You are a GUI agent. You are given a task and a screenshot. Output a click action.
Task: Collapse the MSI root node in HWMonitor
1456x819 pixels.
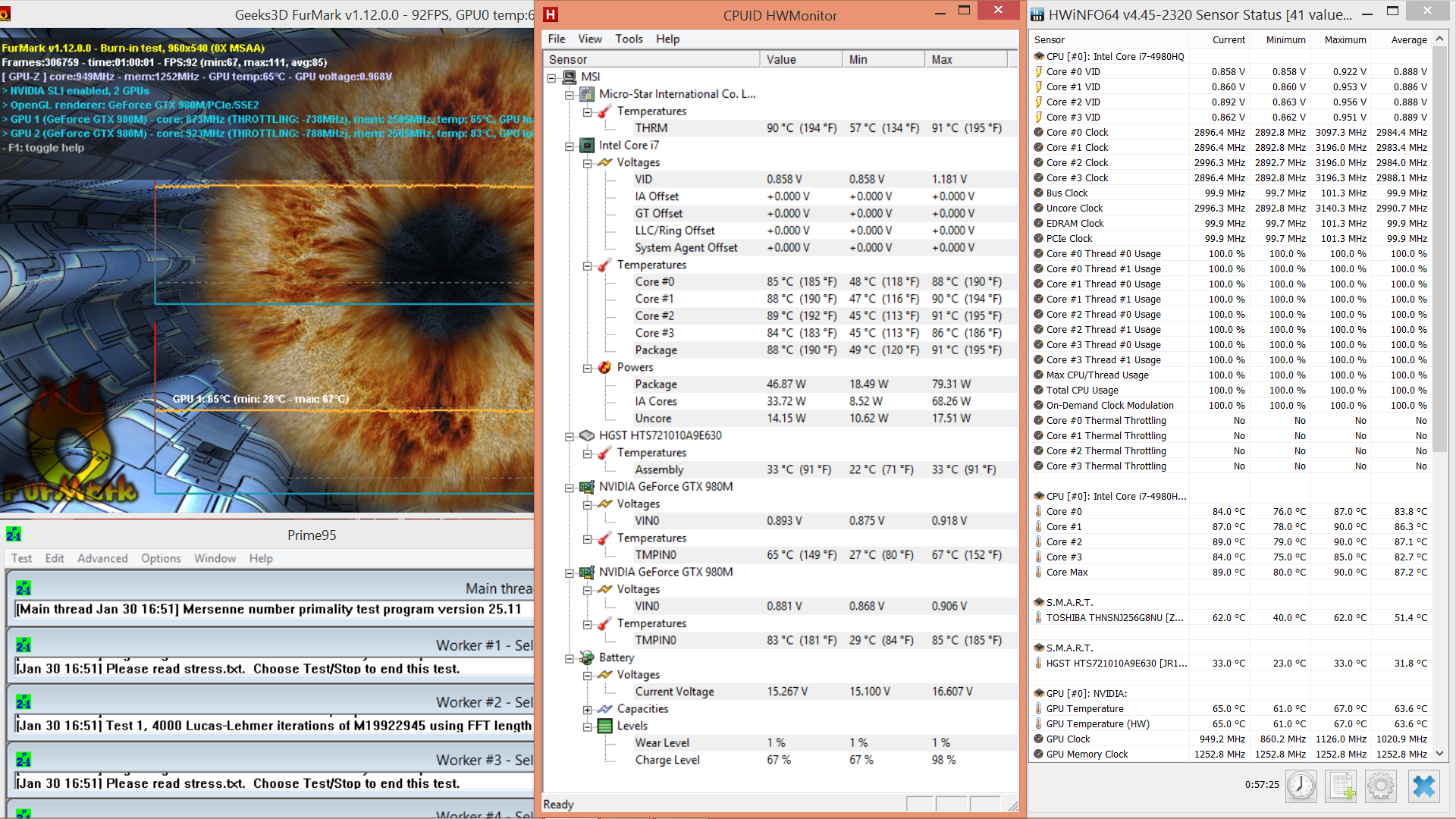click(552, 77)
